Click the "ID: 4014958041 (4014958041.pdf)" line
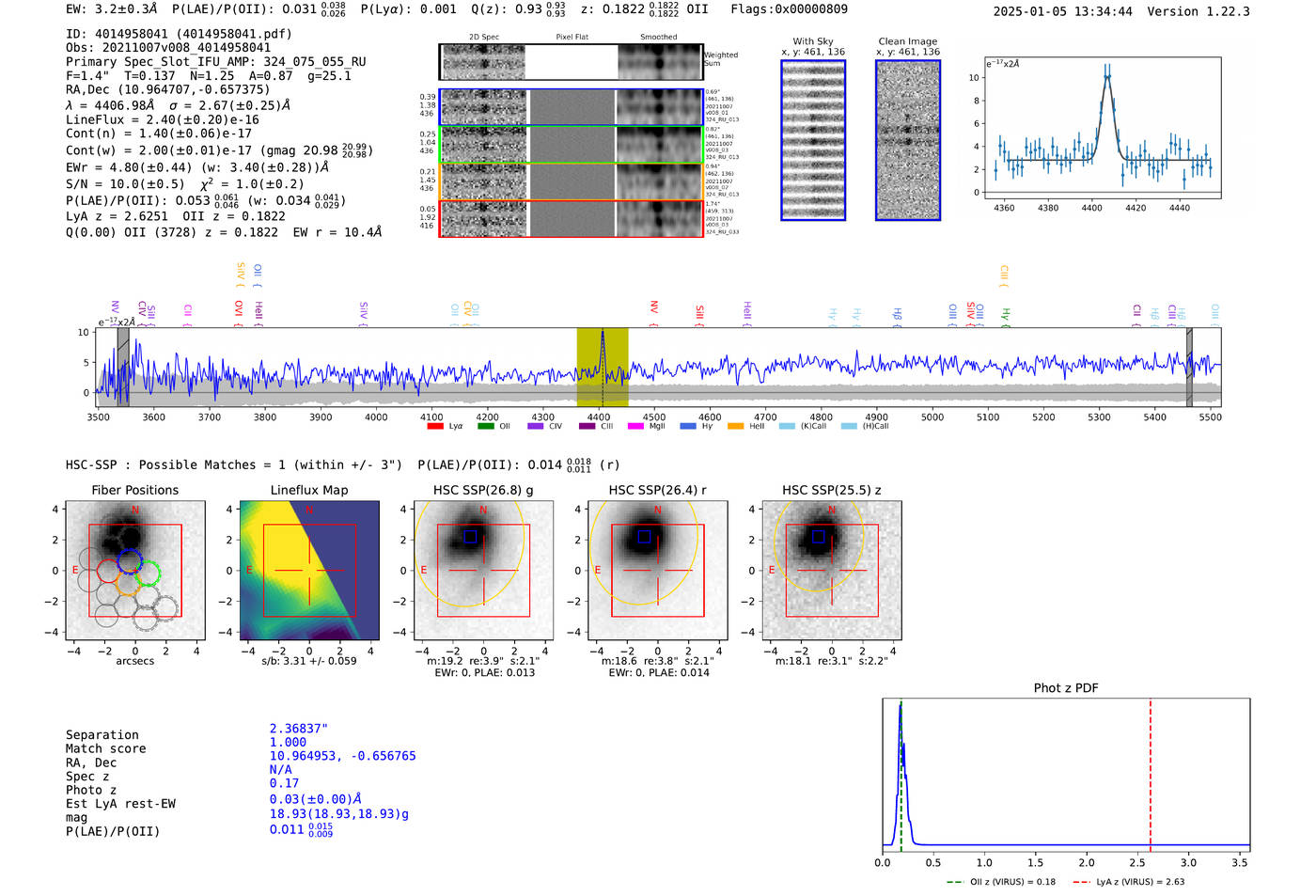 coord(179,34)
